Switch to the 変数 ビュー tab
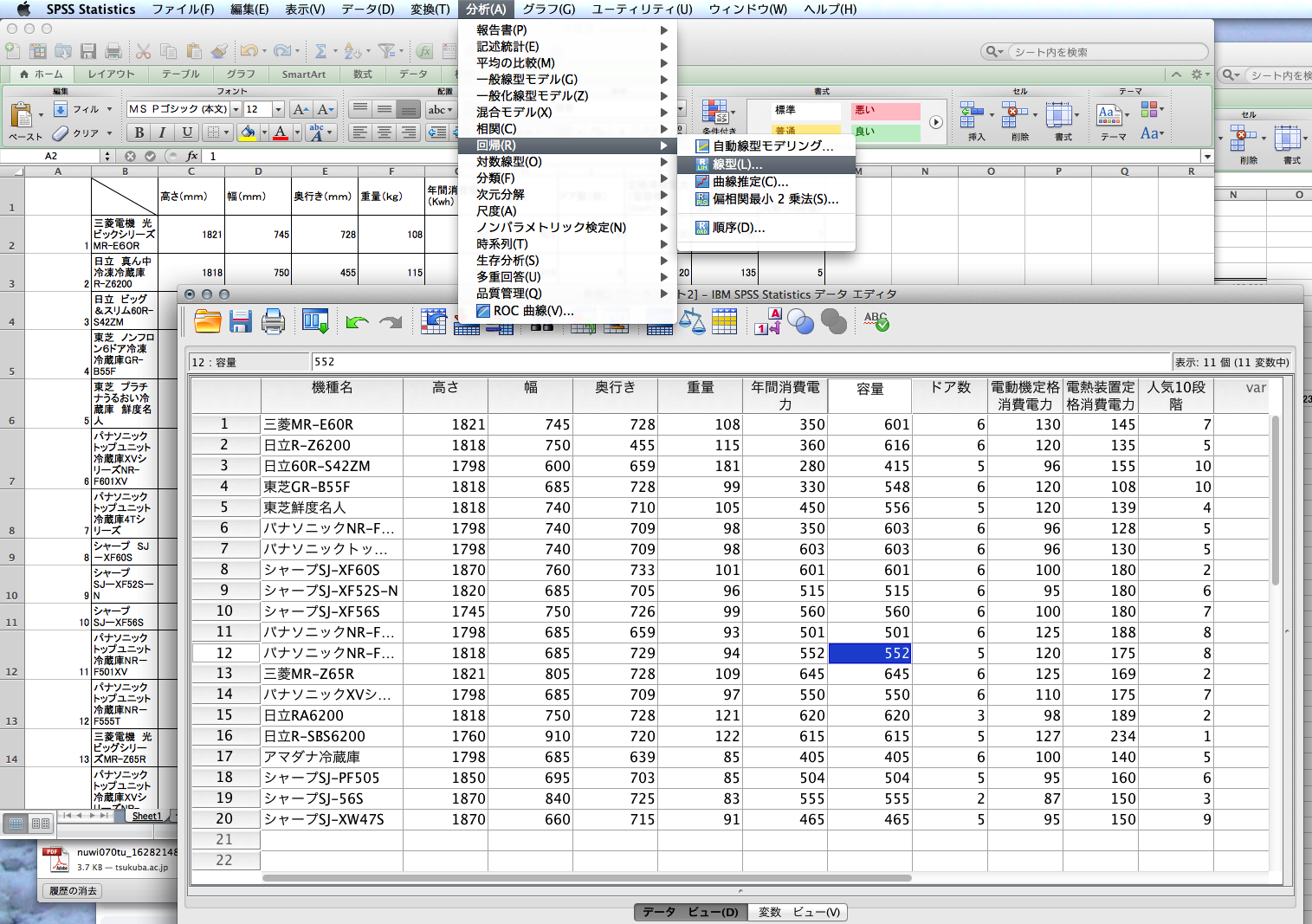1312x924 pixels. [798, 912]
